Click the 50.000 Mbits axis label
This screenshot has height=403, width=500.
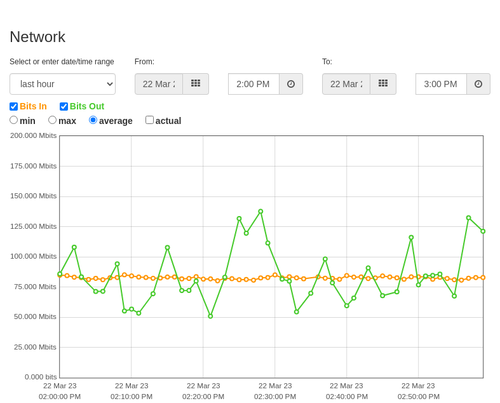pyautogui.click(x=35, y=317)
